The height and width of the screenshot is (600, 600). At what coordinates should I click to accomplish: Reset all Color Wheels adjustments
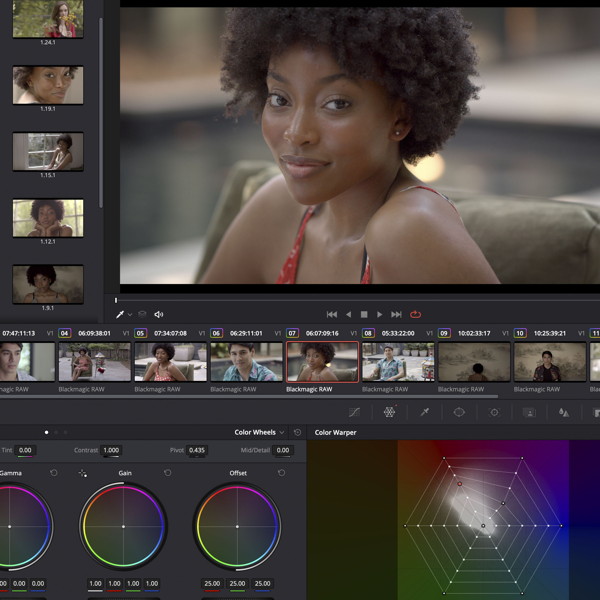pos(297,432)
